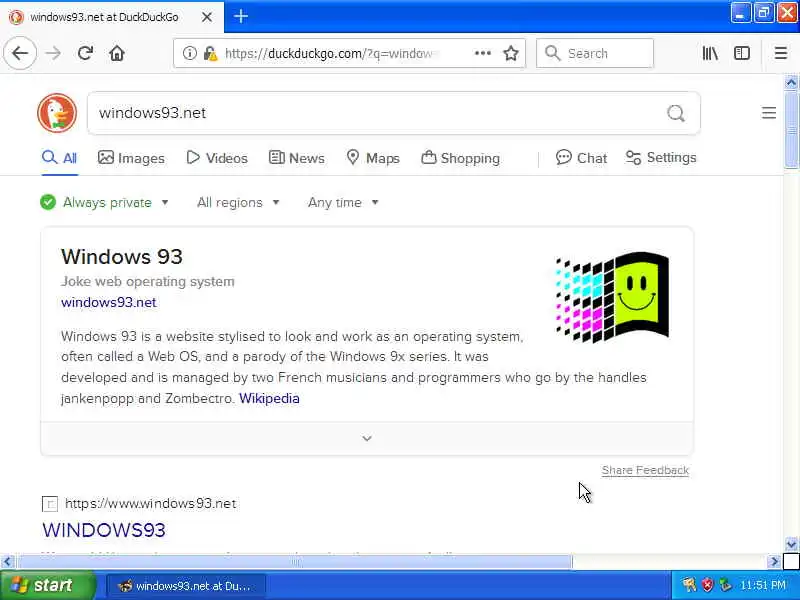800x600 pixels.
Task: Switch to Shopping results tab
Action: point(460,158)
